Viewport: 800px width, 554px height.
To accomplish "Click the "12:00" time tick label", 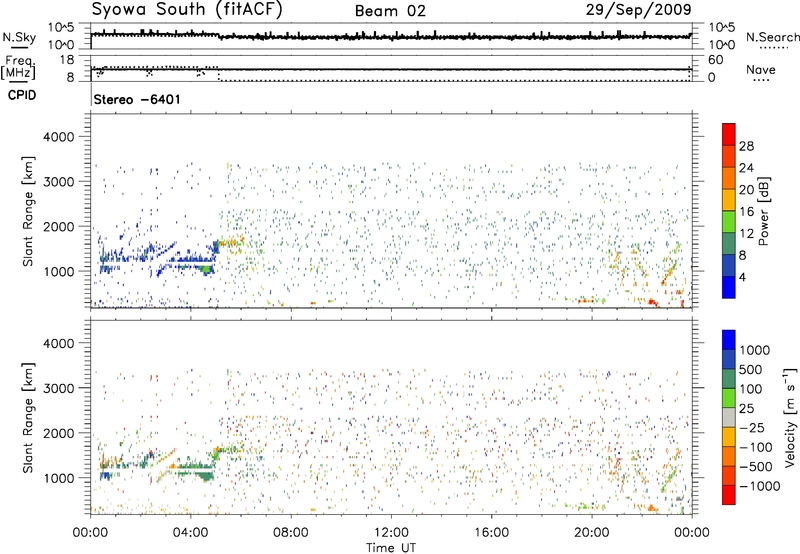I will tap(391, 533).
